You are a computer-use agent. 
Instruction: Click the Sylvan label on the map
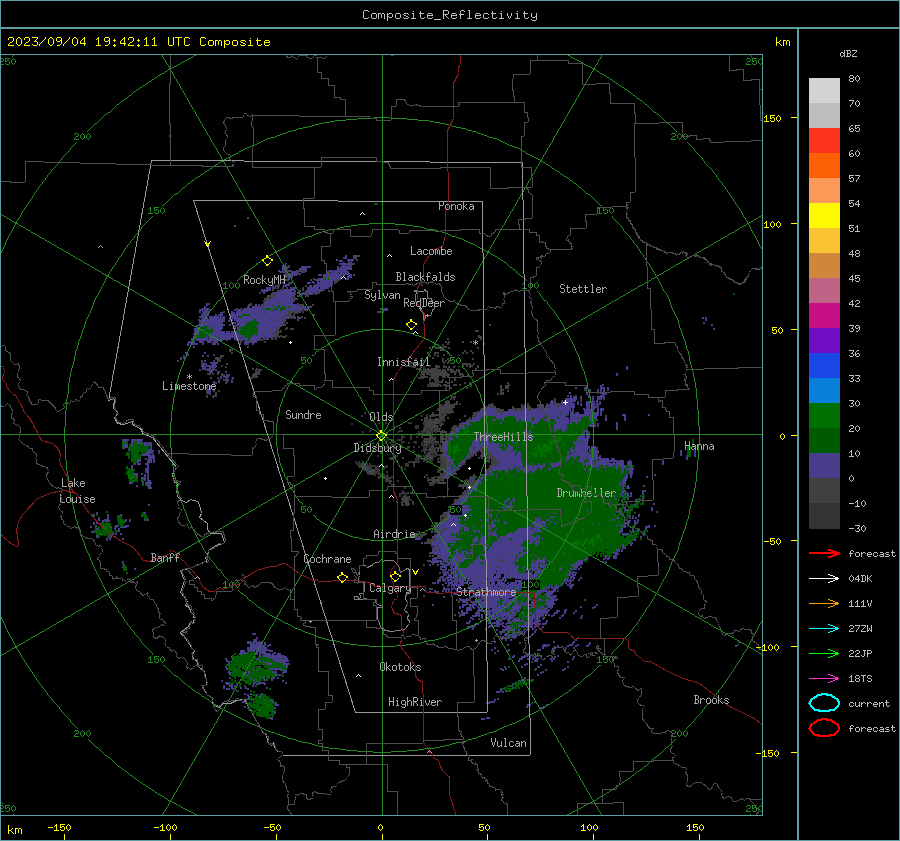click(x=382, y=295)
